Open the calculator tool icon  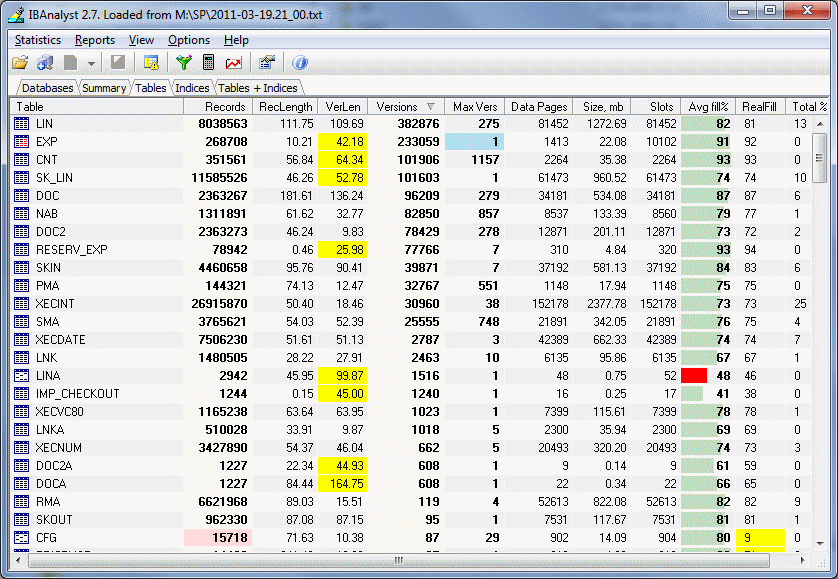point(208,63)
